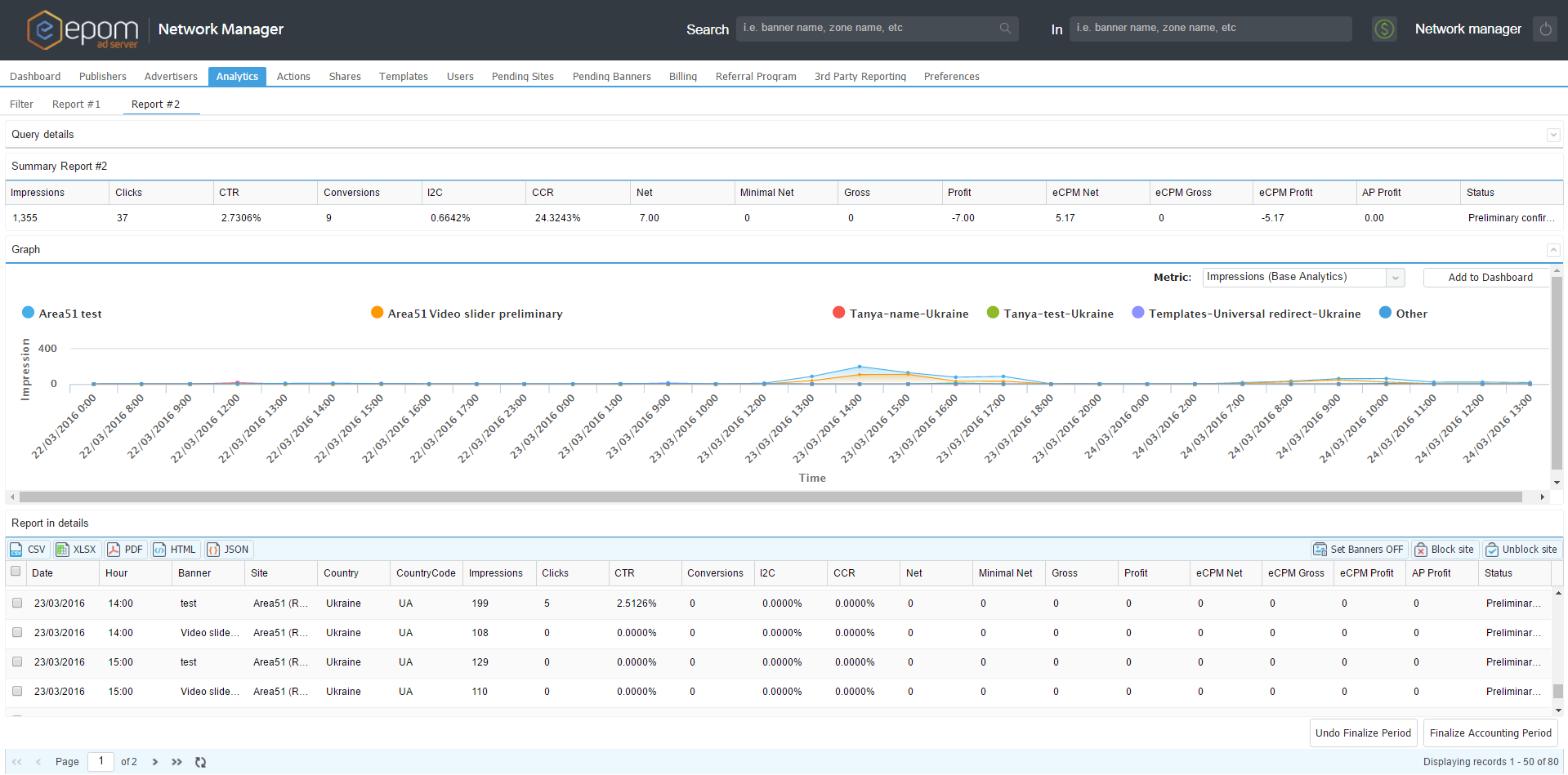Open the Publishers menu tab

pyautogui.click(x=103, y=77)
